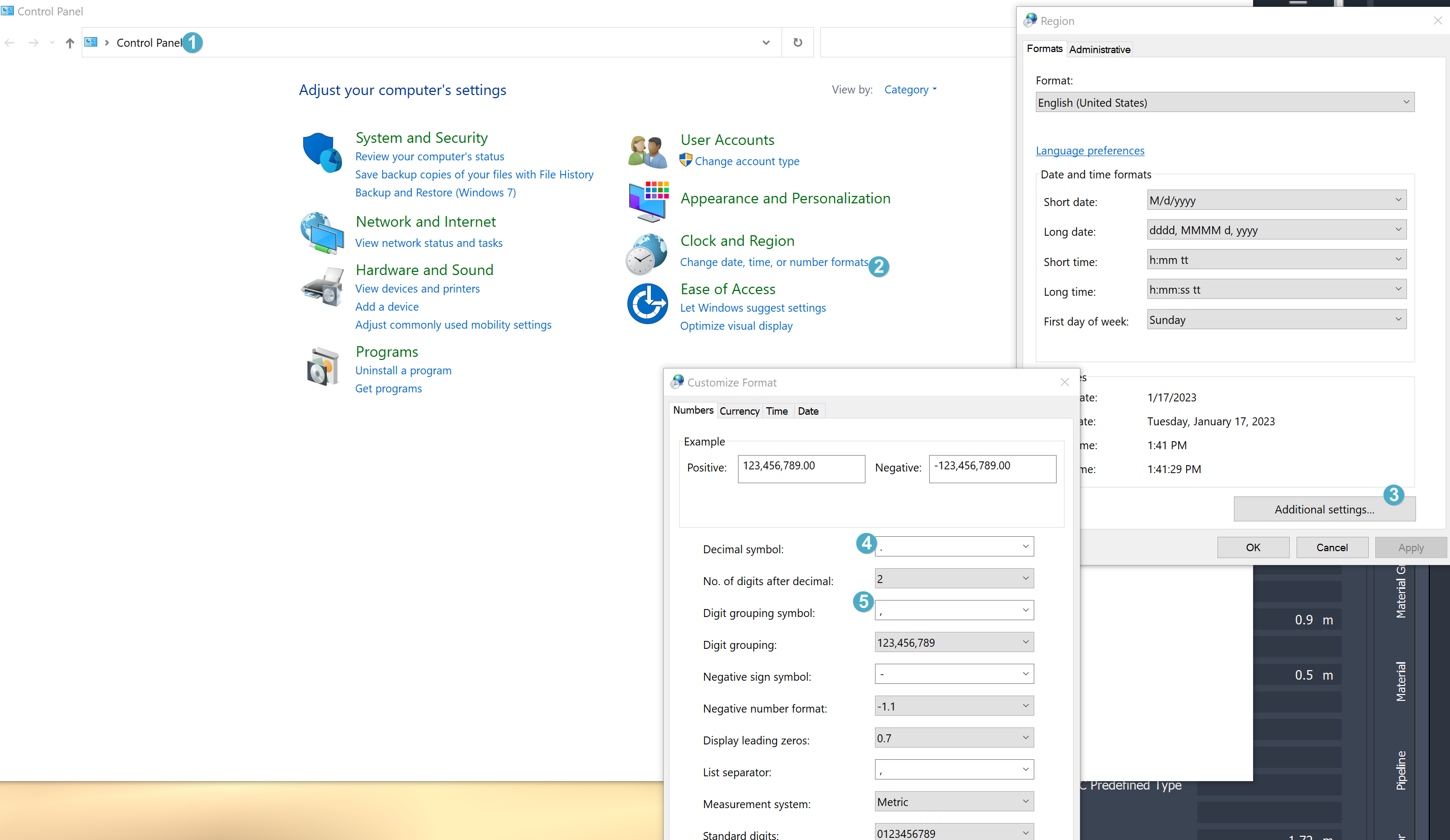The height and width of the screenshot is (840, 1450).
Task: Open the Language preferences link
Action: (1089, 151)
